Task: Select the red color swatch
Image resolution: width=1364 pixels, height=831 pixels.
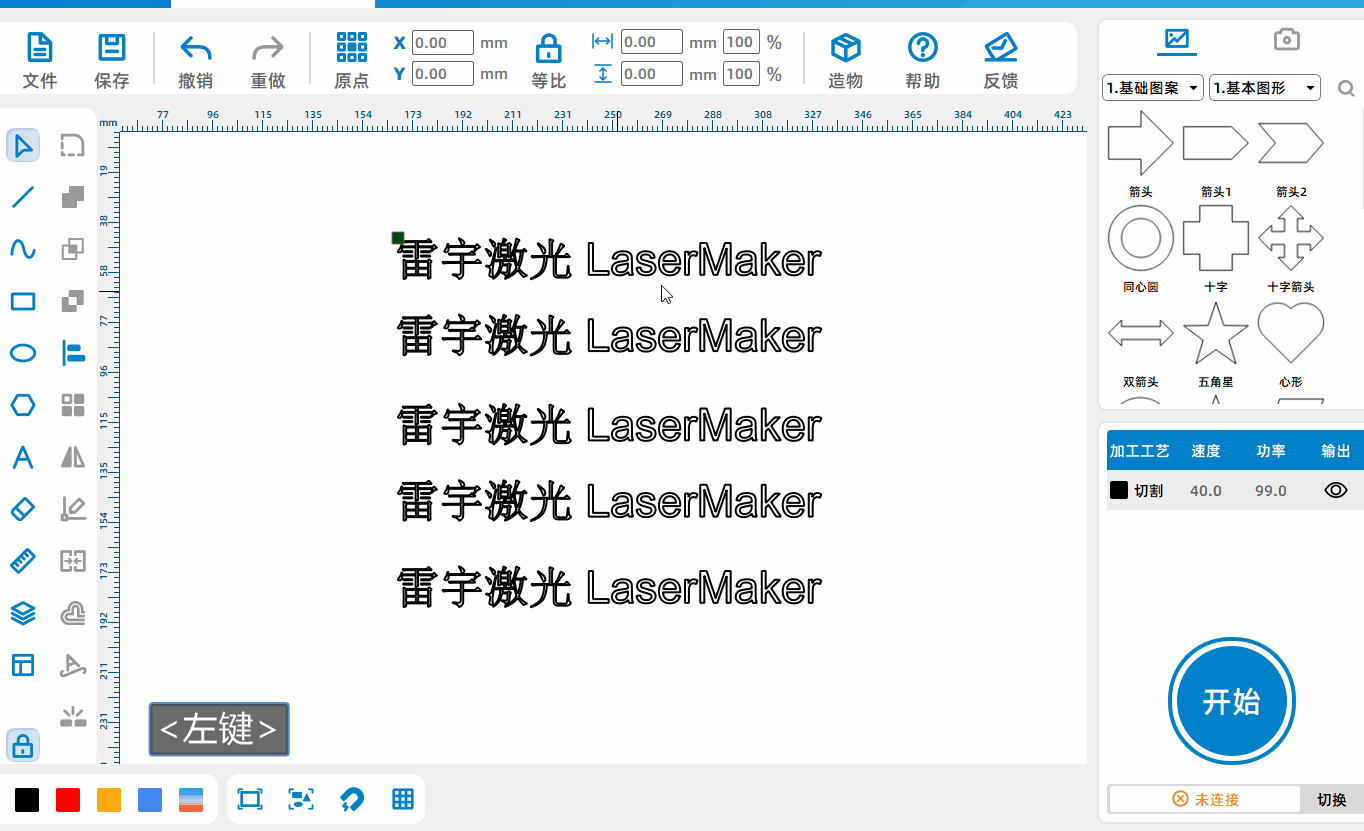Action: pyautogui.click(x=68, y=799)
